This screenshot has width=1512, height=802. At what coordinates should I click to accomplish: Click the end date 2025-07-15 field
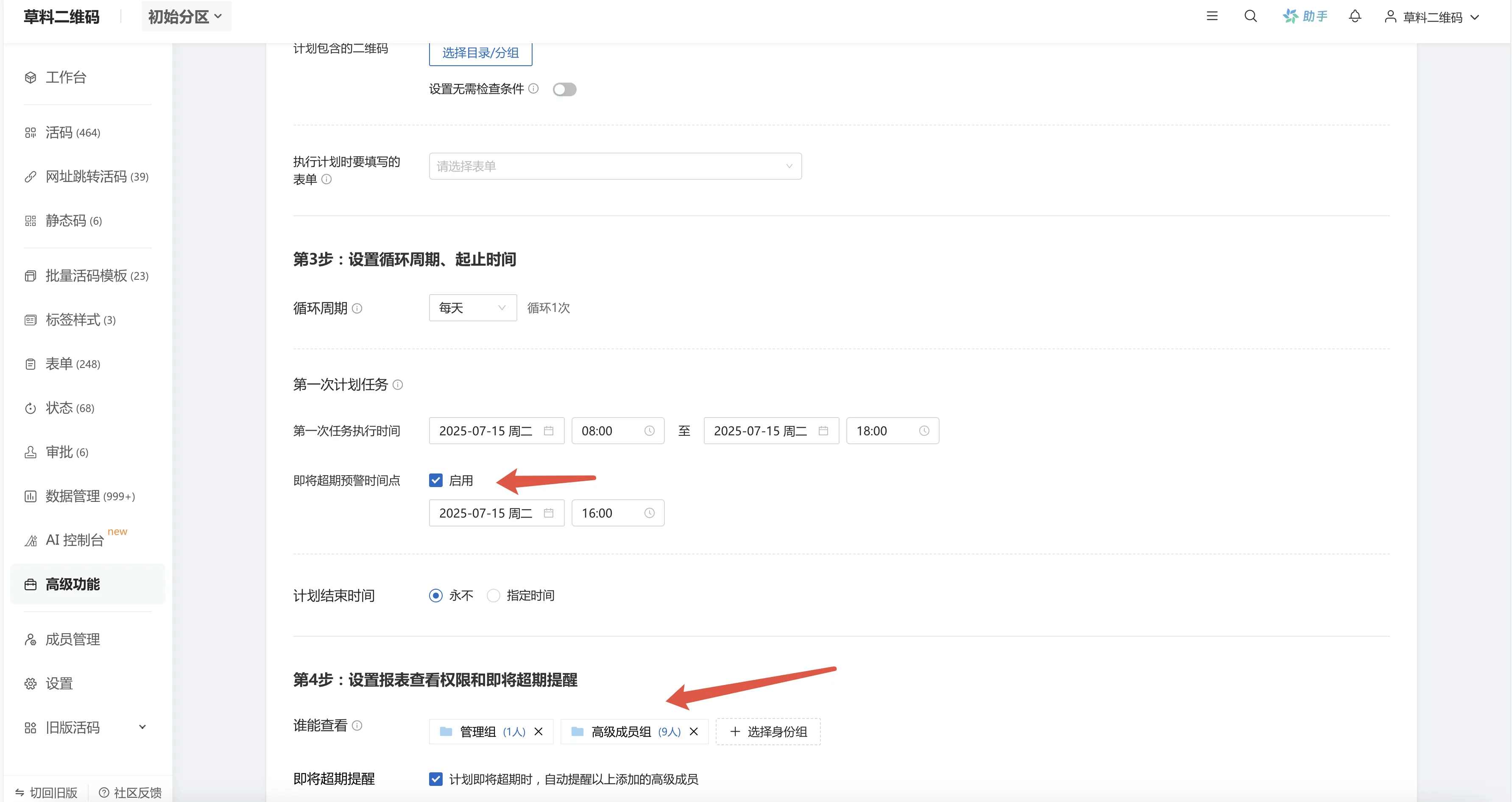(771, 431)
